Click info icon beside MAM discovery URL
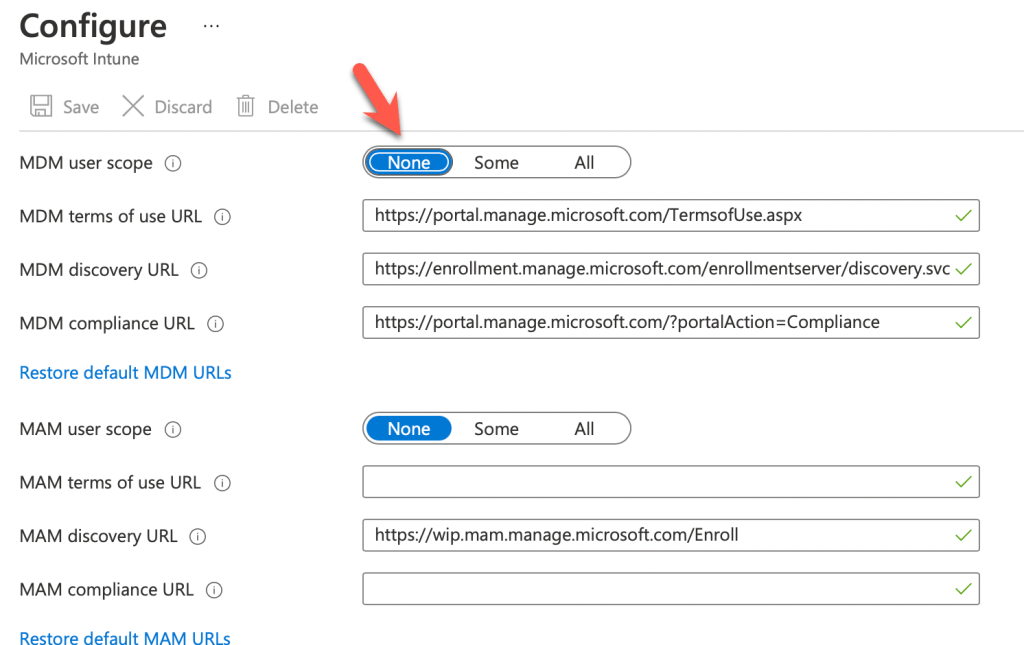The image size is (1024, 645). 198,537
